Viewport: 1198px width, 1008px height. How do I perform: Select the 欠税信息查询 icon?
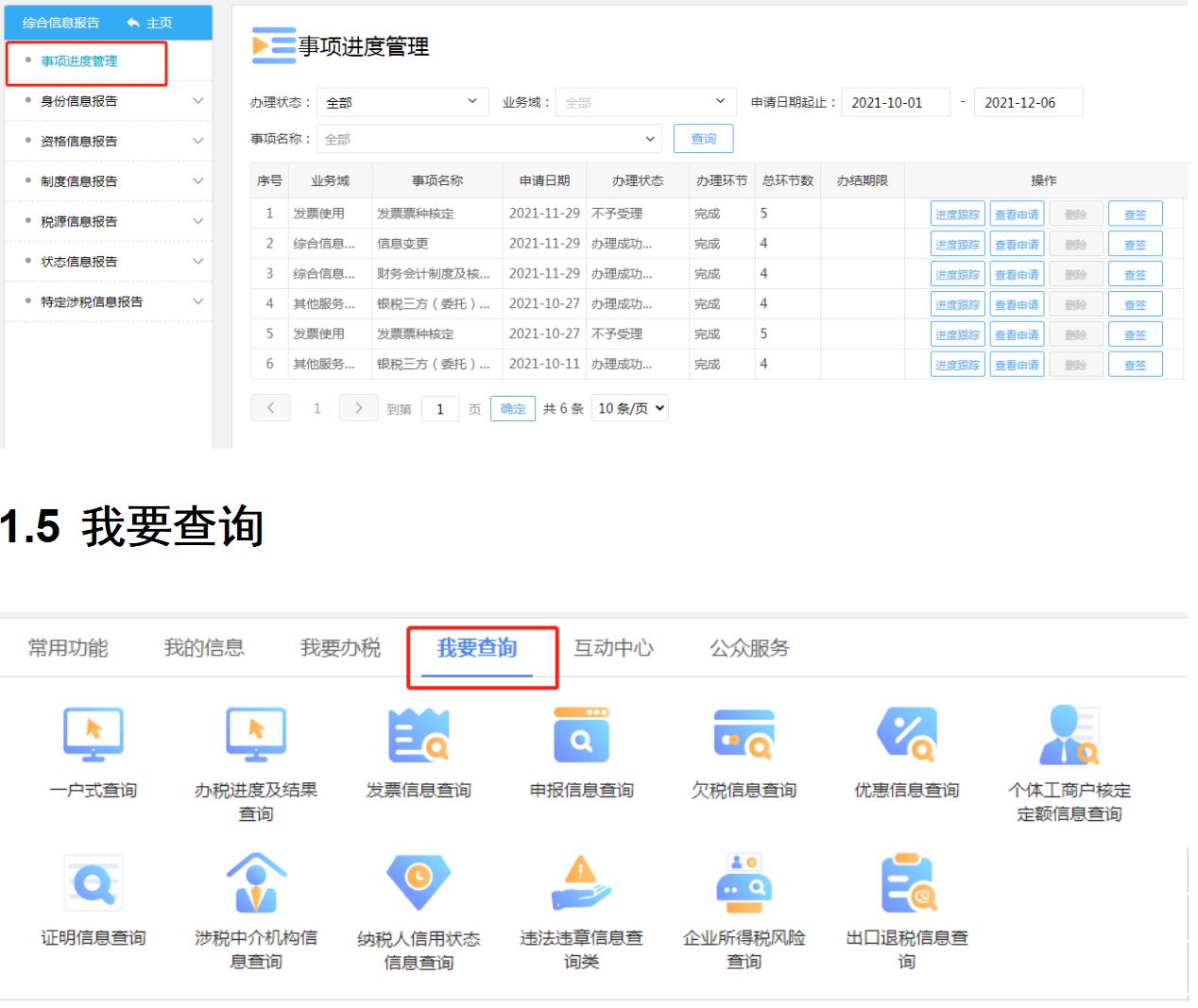click(744, 735)
